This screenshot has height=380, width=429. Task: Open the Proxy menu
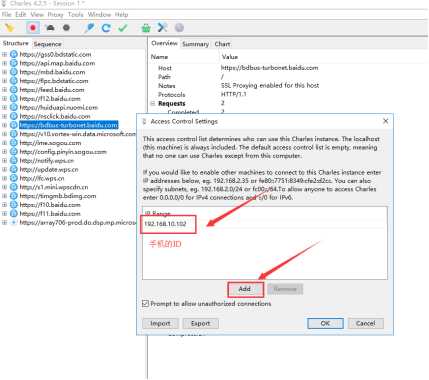pos(55,14)
